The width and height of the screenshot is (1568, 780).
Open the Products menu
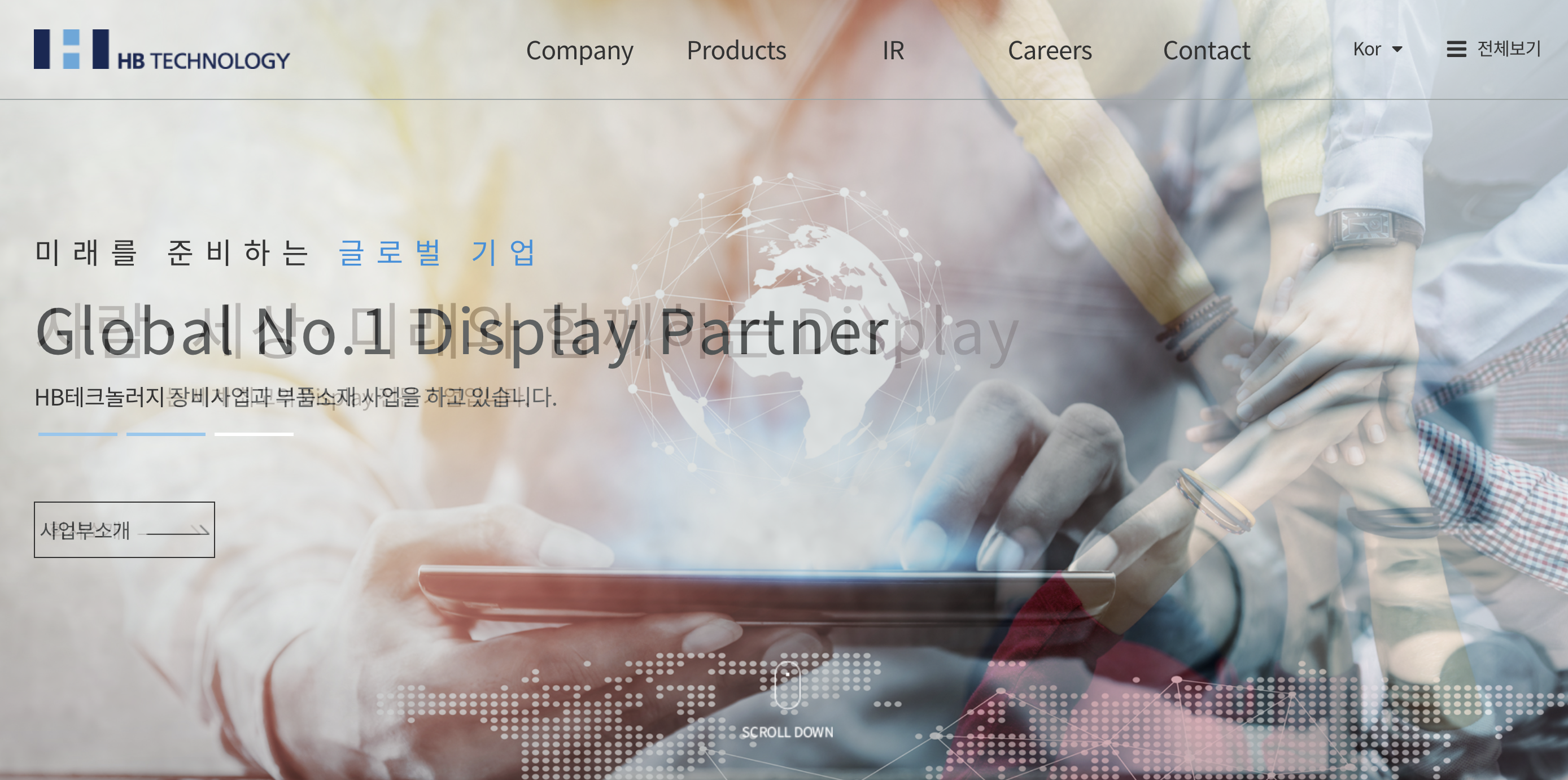(x=736, y=50)
